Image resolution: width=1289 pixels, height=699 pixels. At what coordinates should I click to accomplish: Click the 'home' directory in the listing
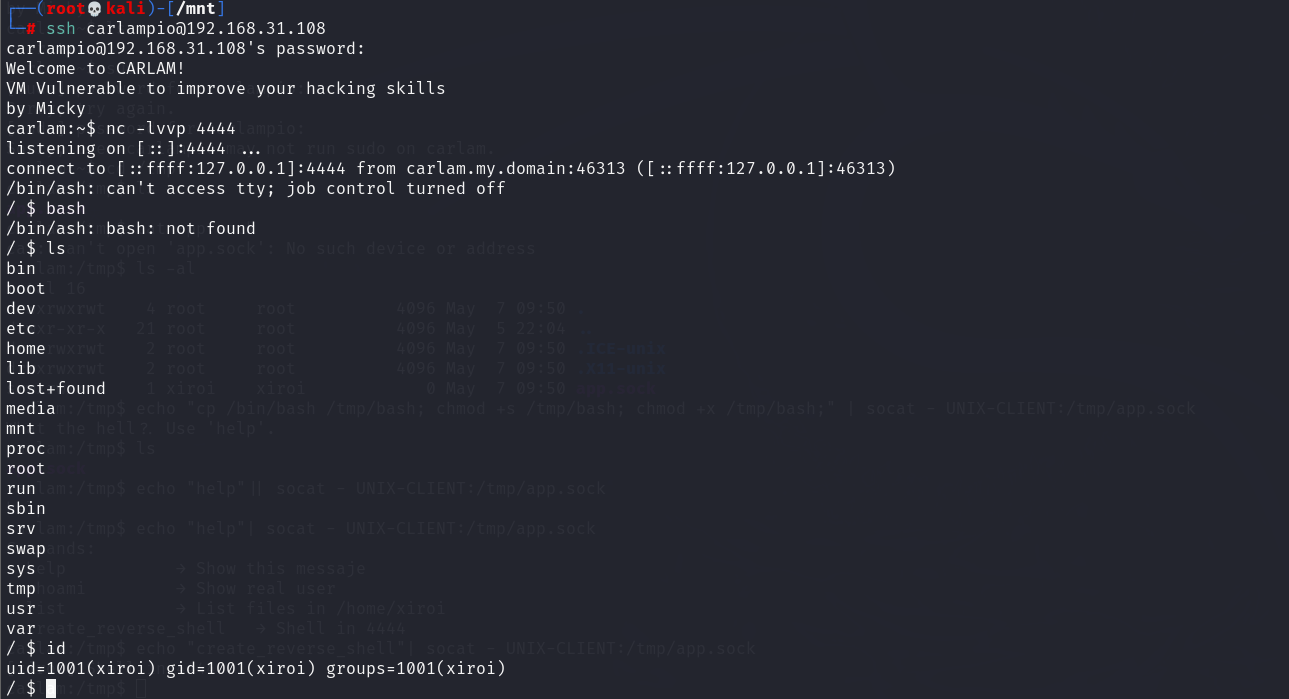click(x=26, y=348)
